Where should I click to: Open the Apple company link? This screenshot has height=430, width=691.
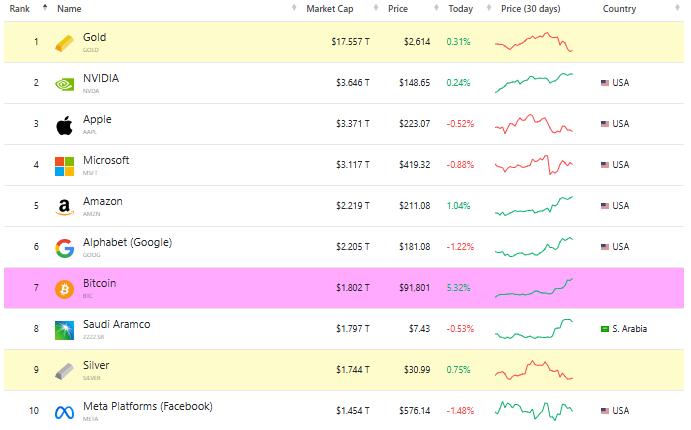pyautogui.click(x=97, y=119)
